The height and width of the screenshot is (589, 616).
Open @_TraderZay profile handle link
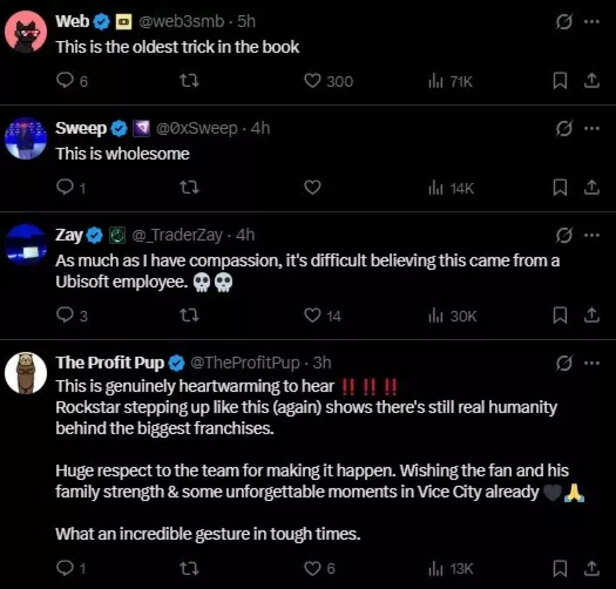click(x=176, y=235)
